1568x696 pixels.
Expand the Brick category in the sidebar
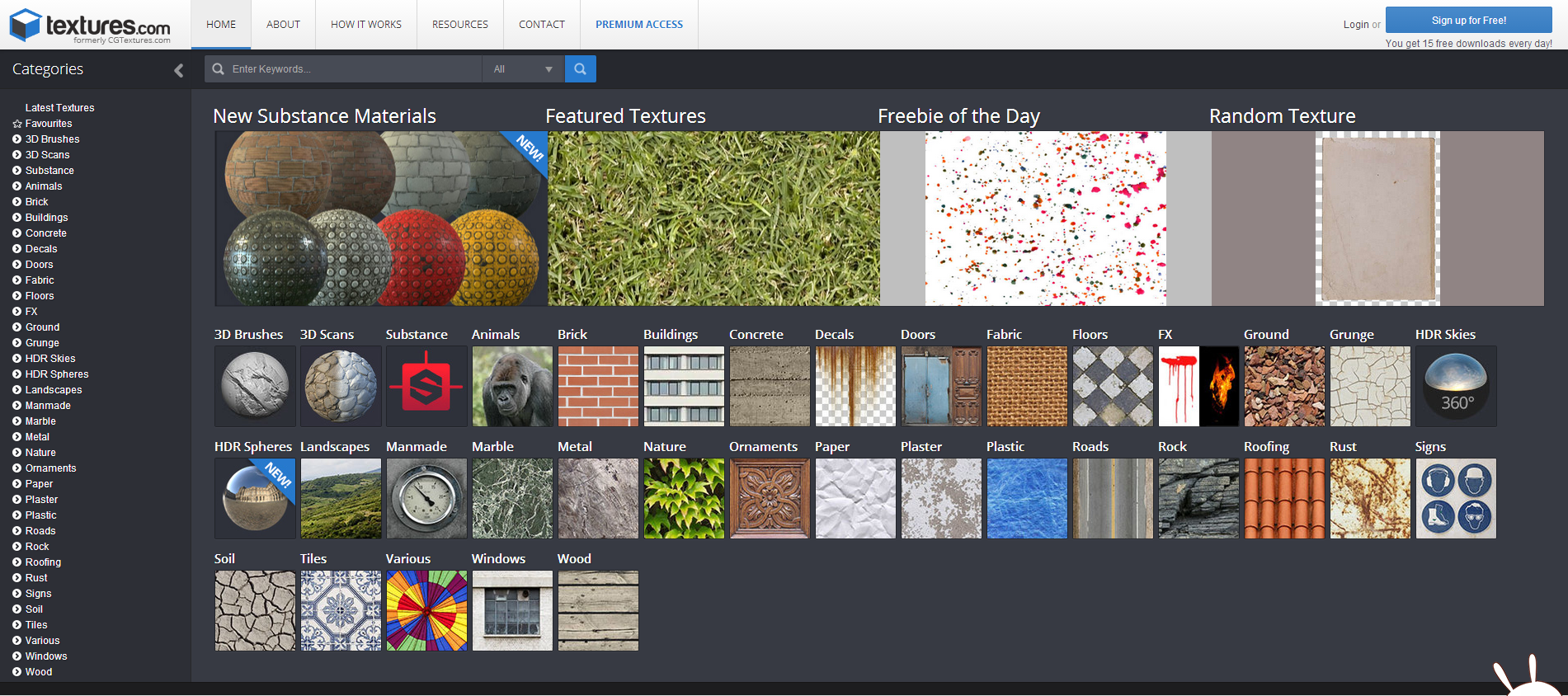coord(17,202)
